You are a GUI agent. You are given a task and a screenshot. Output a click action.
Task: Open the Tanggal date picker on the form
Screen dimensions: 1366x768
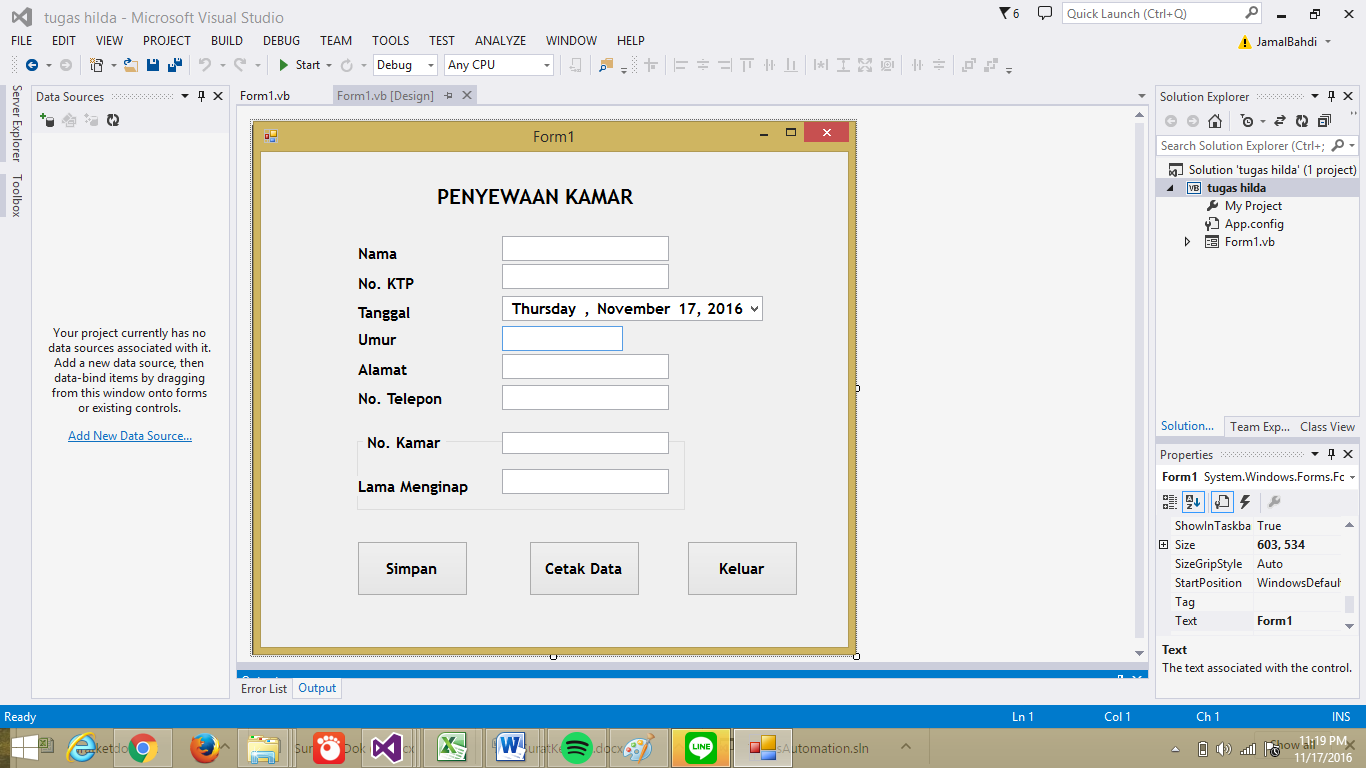(753, 308)
